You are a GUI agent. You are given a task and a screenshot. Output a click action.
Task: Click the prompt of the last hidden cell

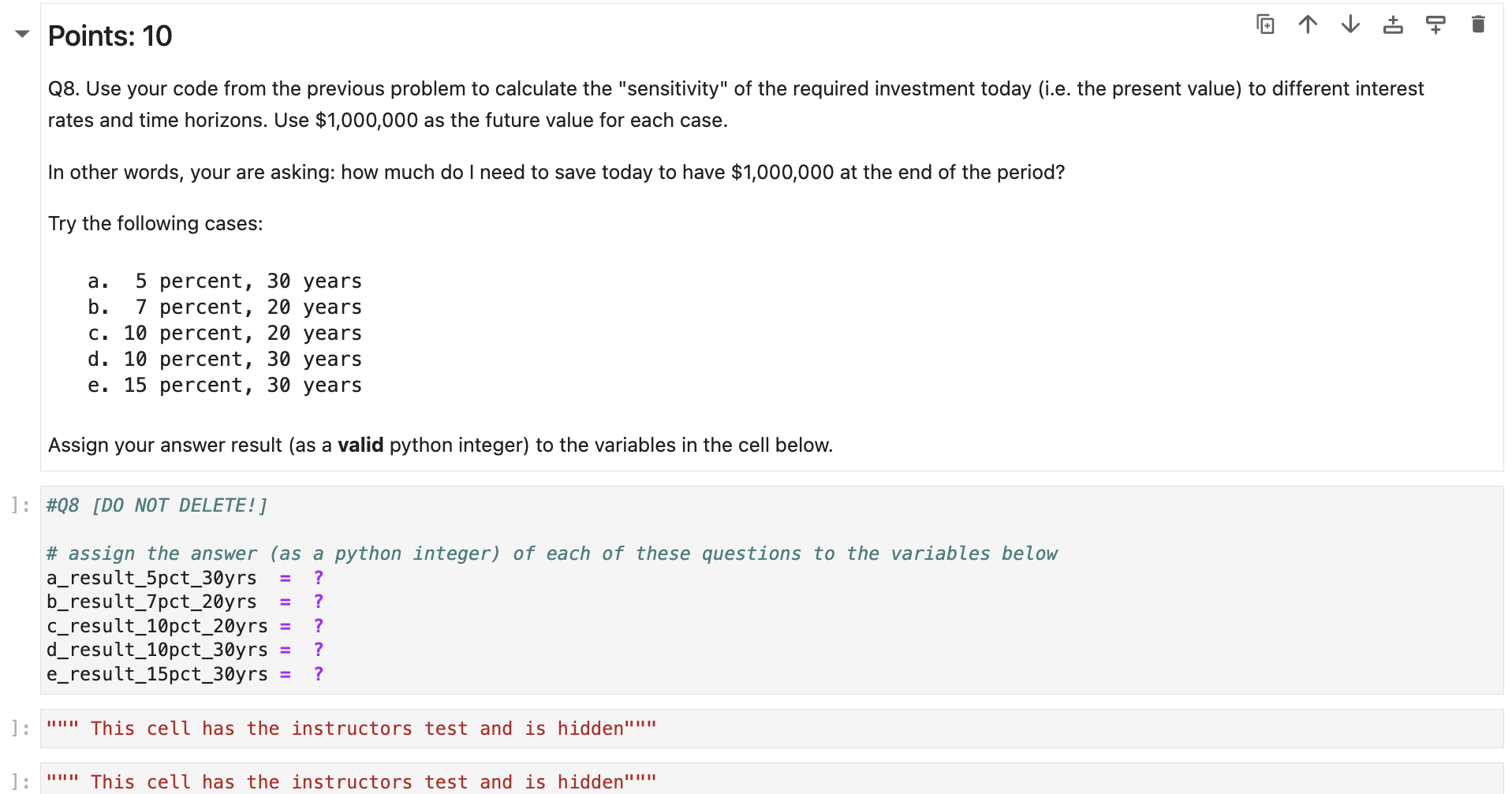point(19,781)
